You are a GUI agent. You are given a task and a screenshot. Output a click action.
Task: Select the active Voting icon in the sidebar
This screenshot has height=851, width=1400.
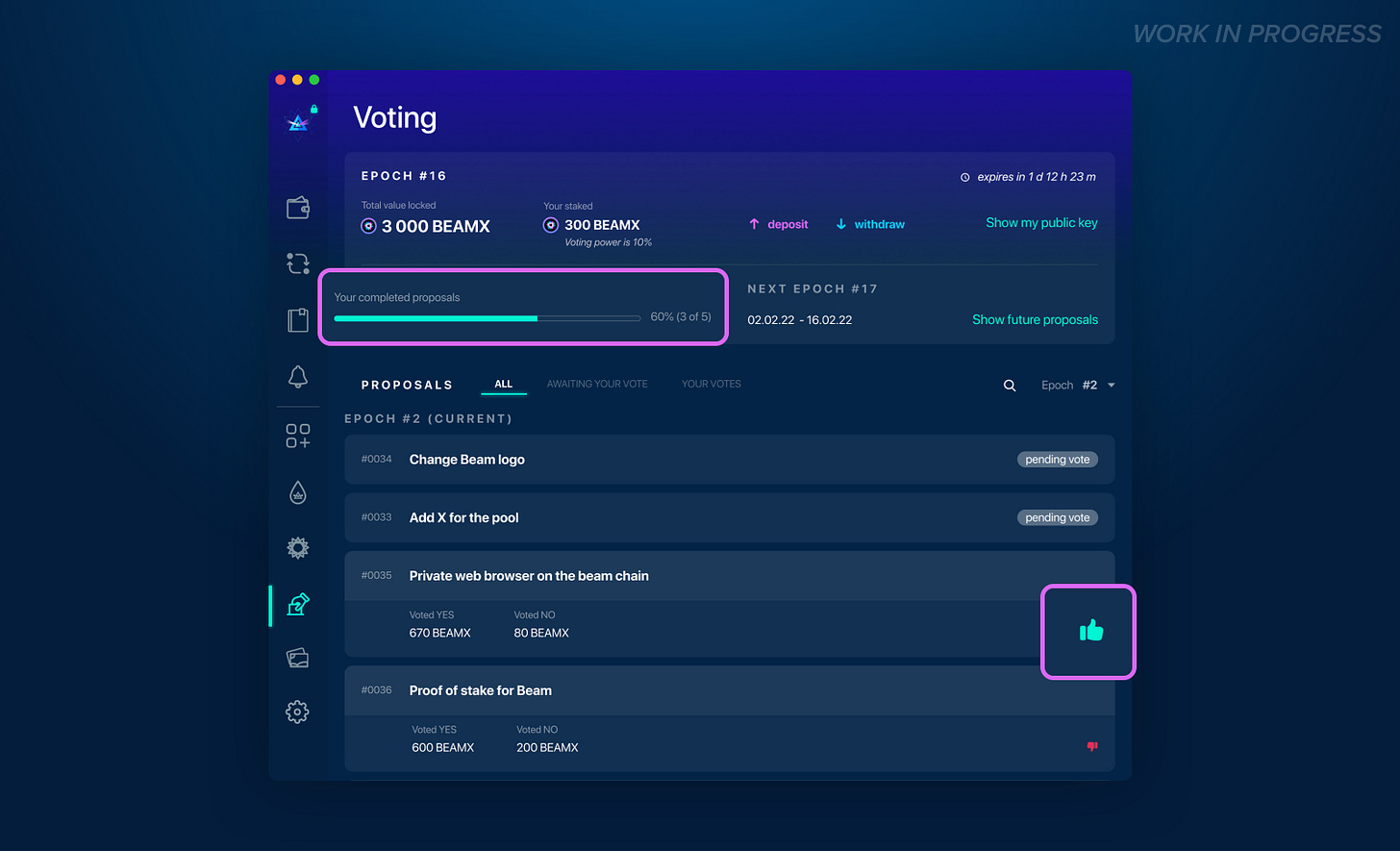click(298, 605)
